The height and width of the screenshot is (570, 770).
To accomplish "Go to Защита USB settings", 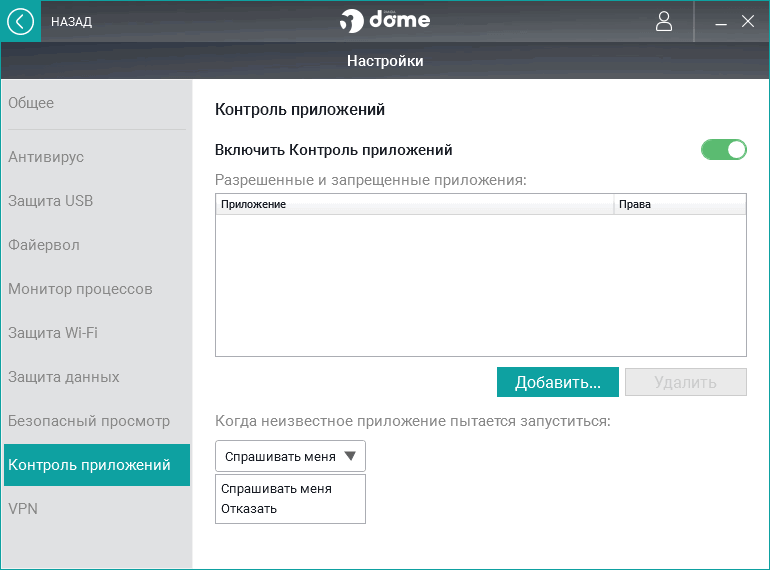I will pos(51,201).
